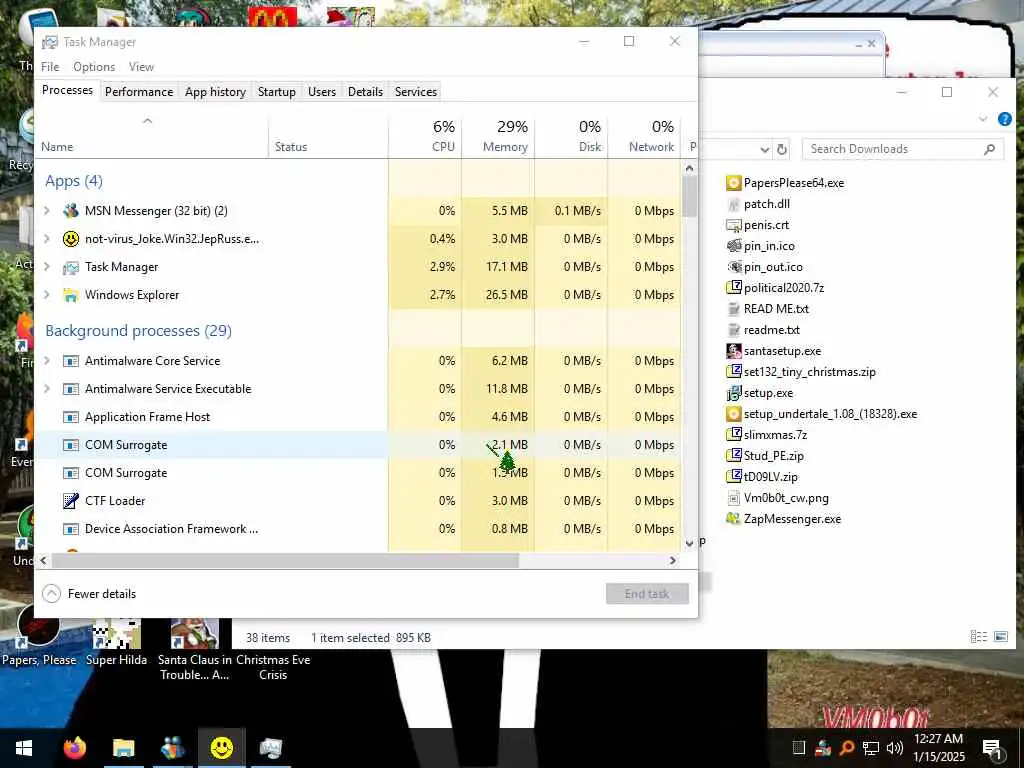
Task: Sort by the Name column header
Action: pos(152,136)
